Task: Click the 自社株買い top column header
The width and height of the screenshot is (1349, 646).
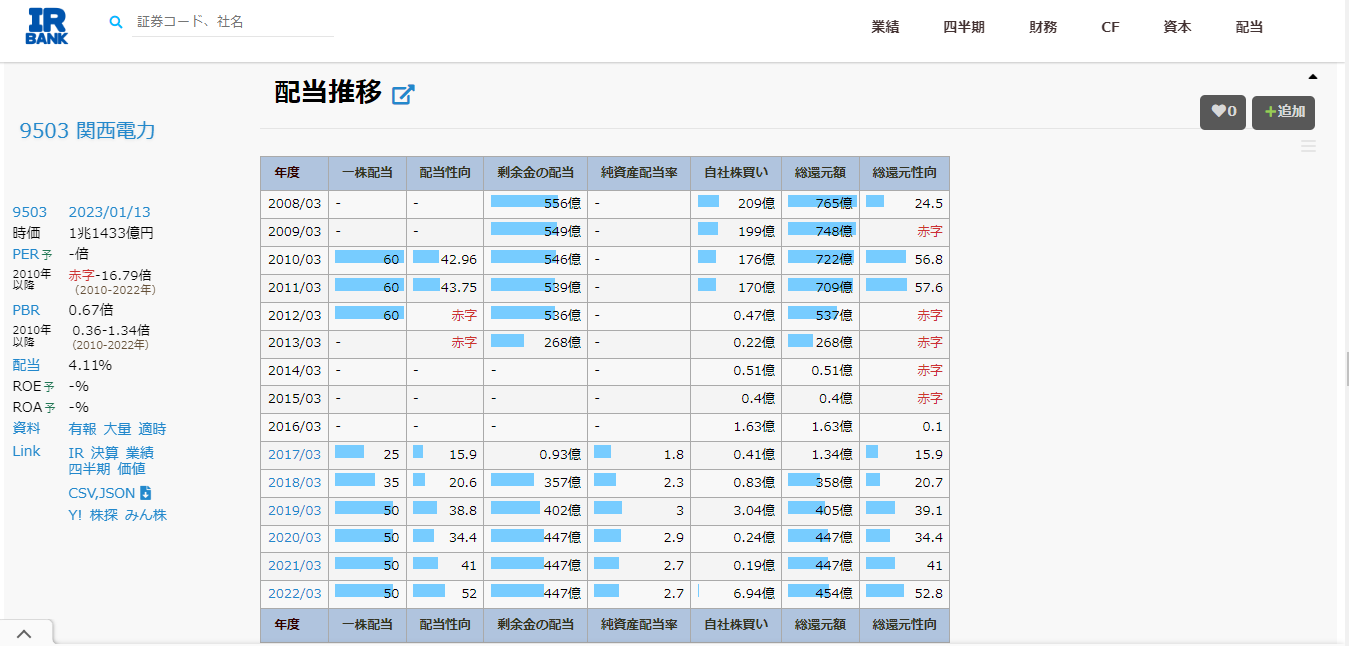Action: coord(736,173)
